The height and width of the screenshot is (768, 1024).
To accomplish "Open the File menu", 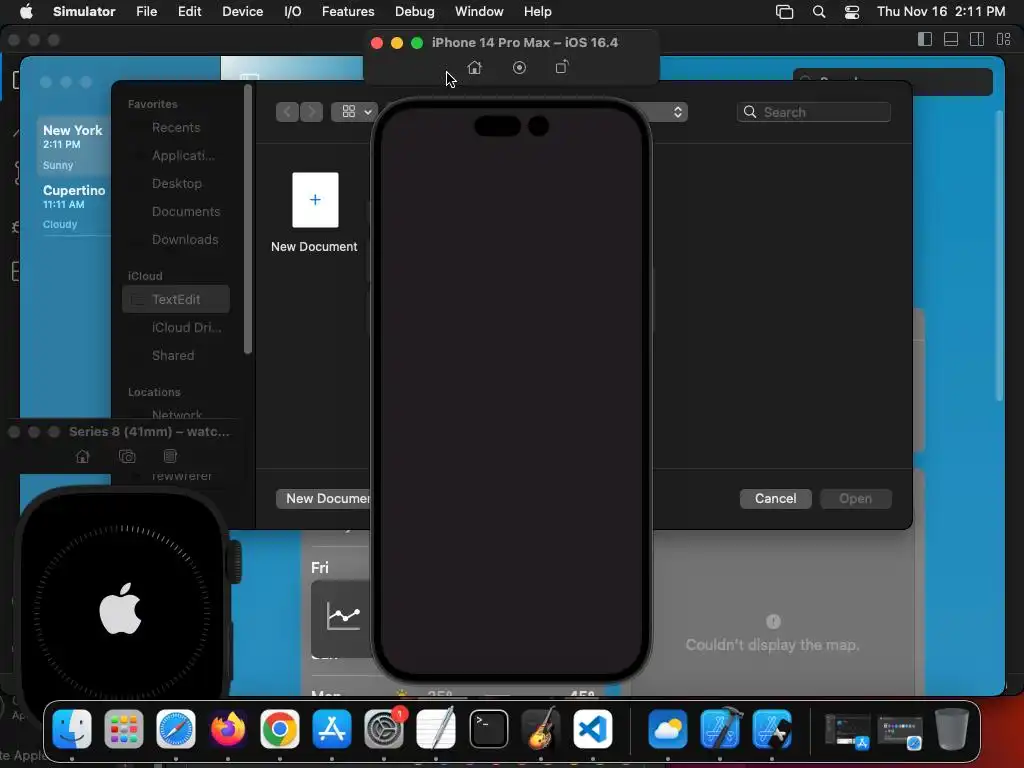I will (x=146, y=11).
